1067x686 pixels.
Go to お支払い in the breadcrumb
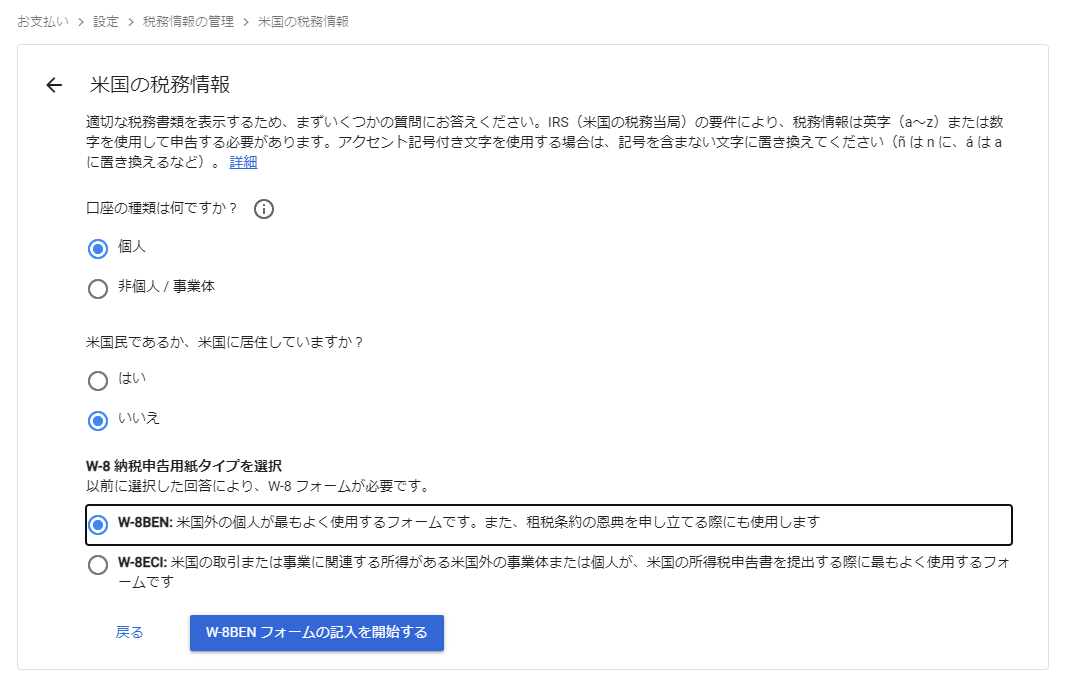(x=43, y=22)
